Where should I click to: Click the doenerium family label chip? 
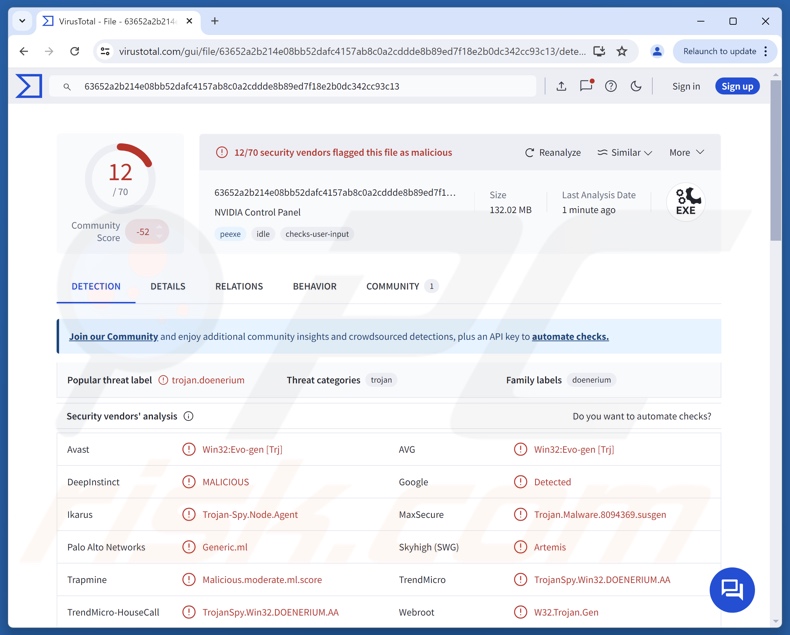(x=591, y=379)
